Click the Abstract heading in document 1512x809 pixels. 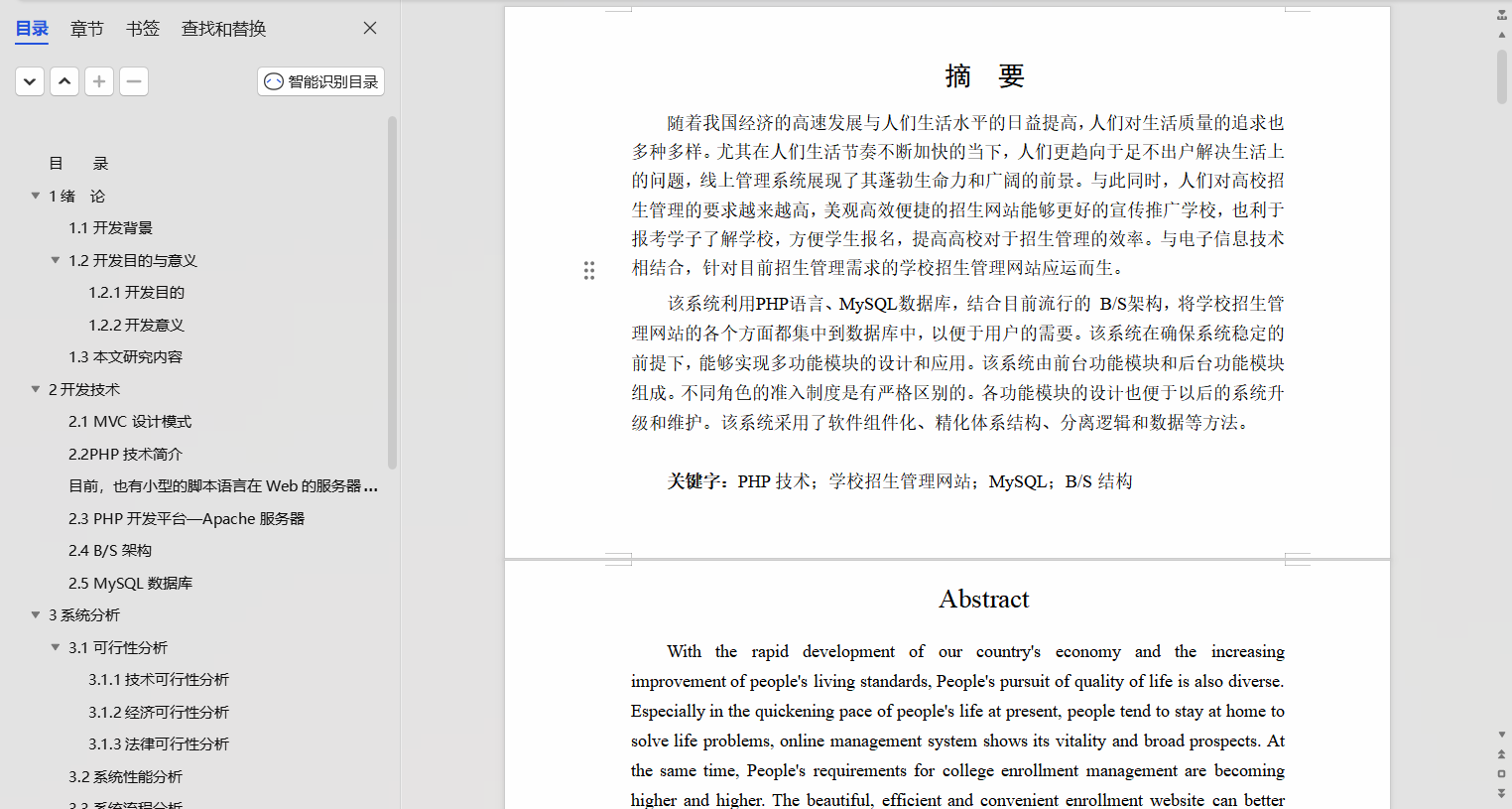[984, 599]
